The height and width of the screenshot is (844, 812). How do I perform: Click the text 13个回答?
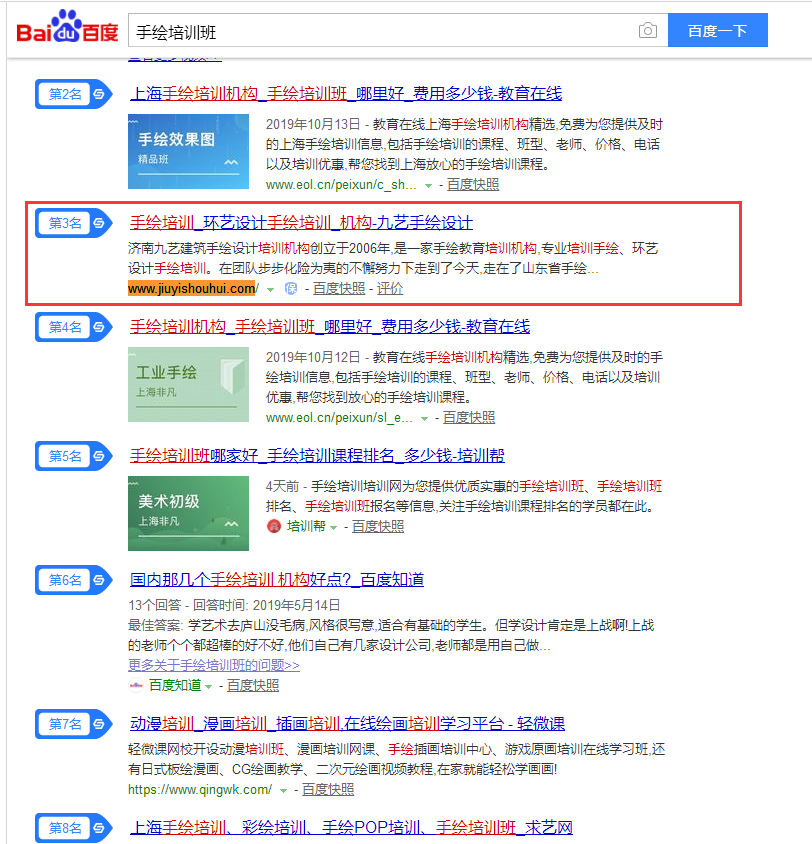pos(154,606)
